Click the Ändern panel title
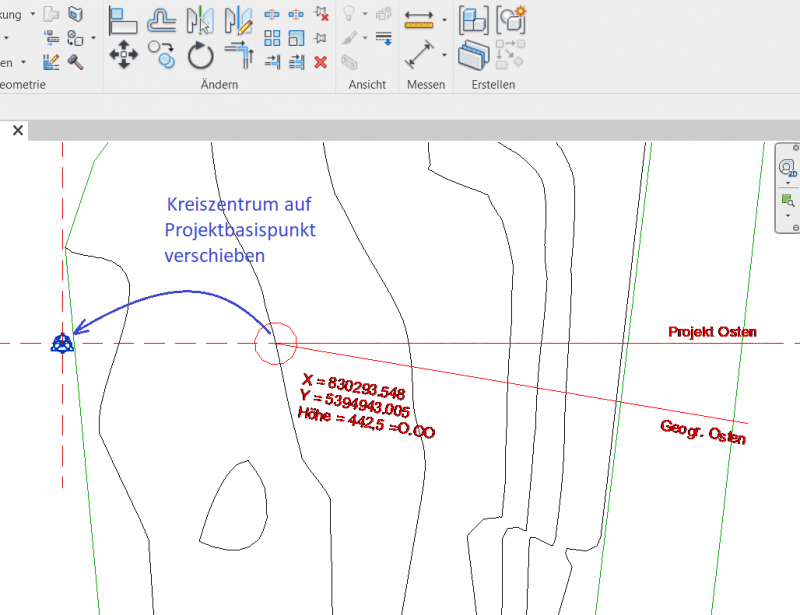 [x=218, y=85]
